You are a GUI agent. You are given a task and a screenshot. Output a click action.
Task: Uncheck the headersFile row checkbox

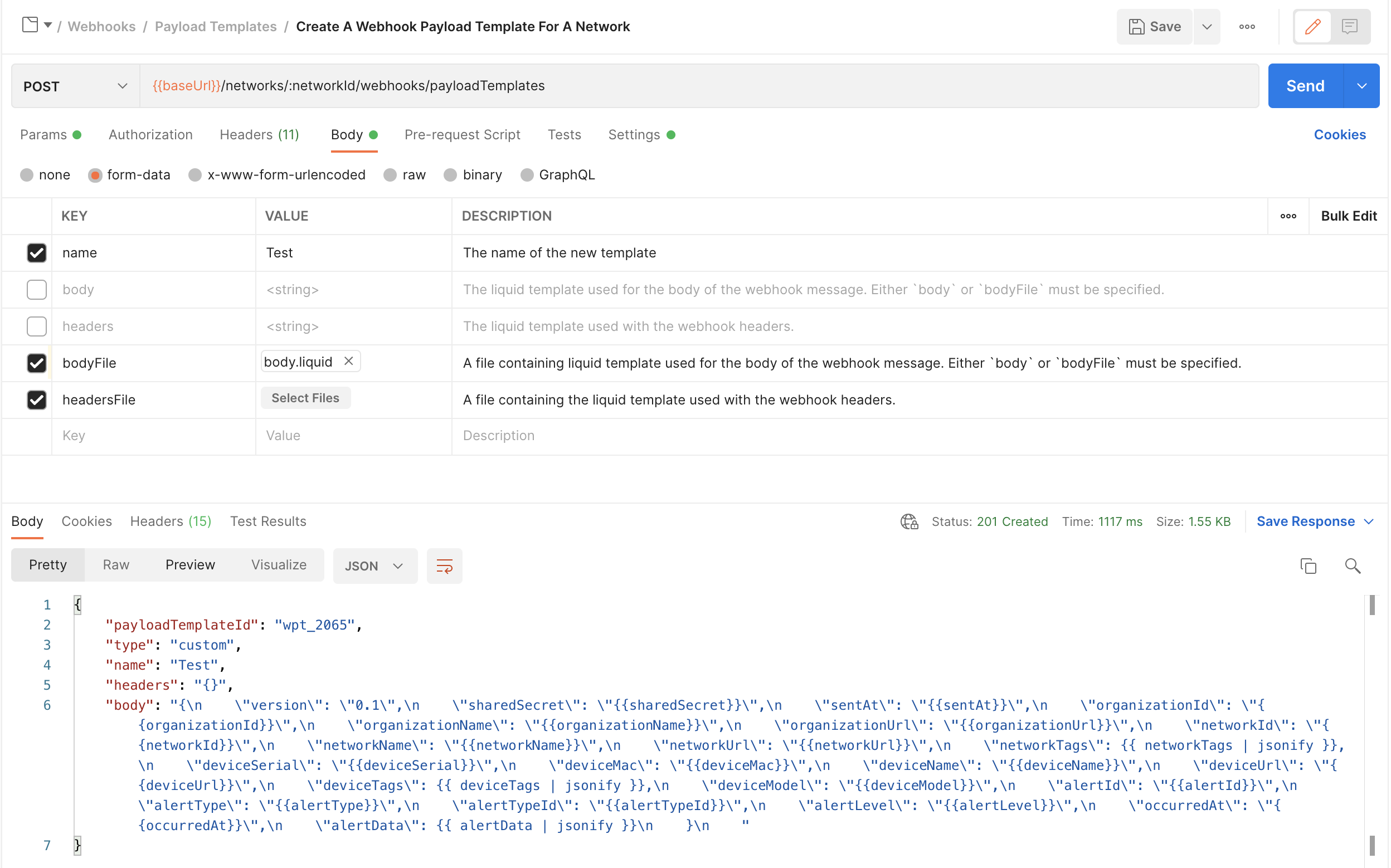click(x=37, y=399)
